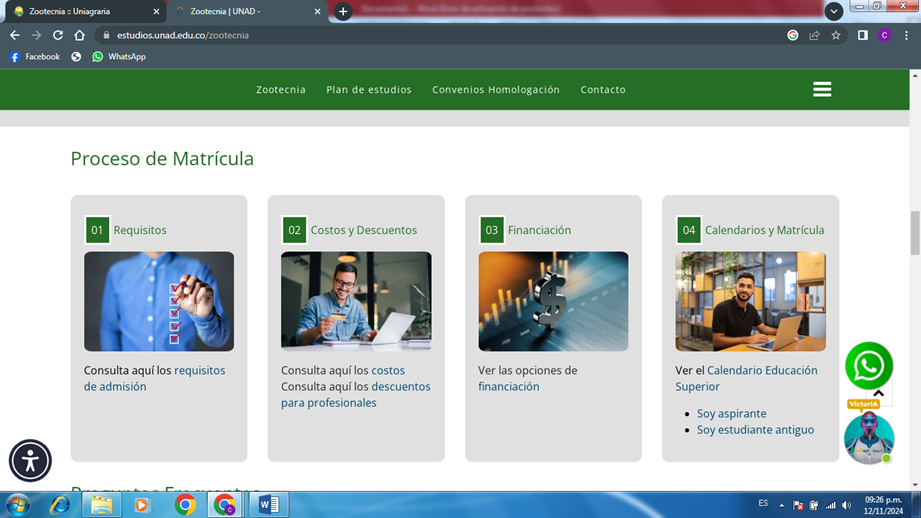Image resolution: width=921 pixels, height=518 pixels.
Task: Click the Victoria chatbot avatar
Action: click(868, 437)
